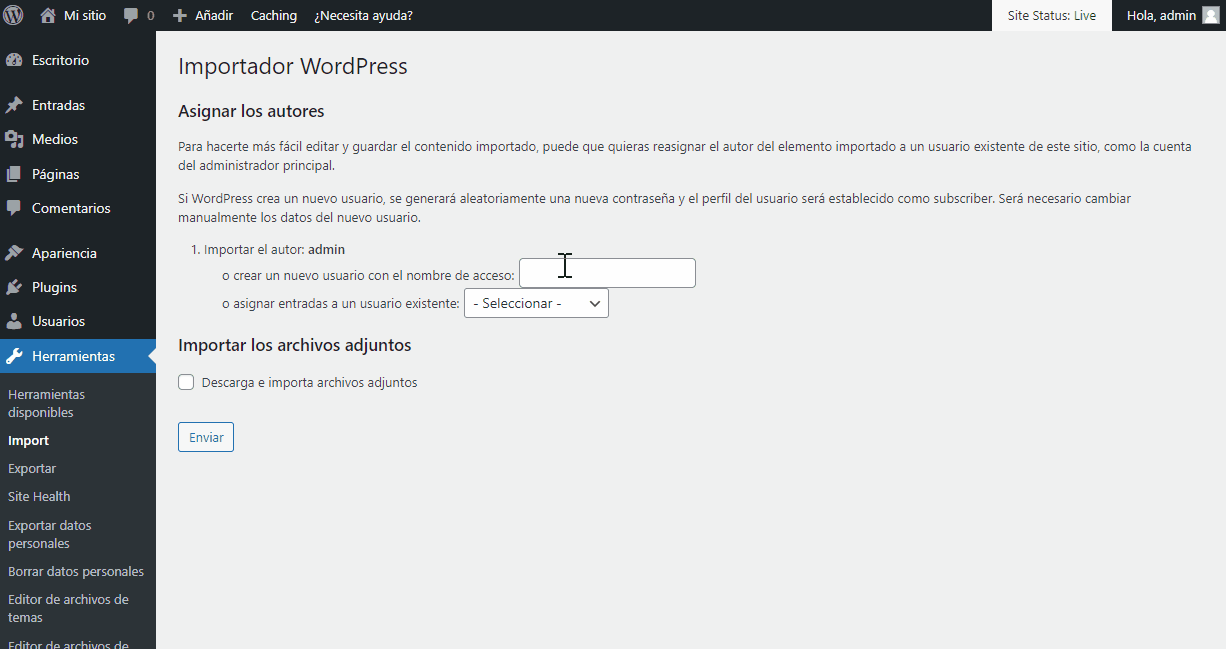Click the Herramientas wrench icon
The height and width of the screenshot is (649, 1226).
pos(14,356)
